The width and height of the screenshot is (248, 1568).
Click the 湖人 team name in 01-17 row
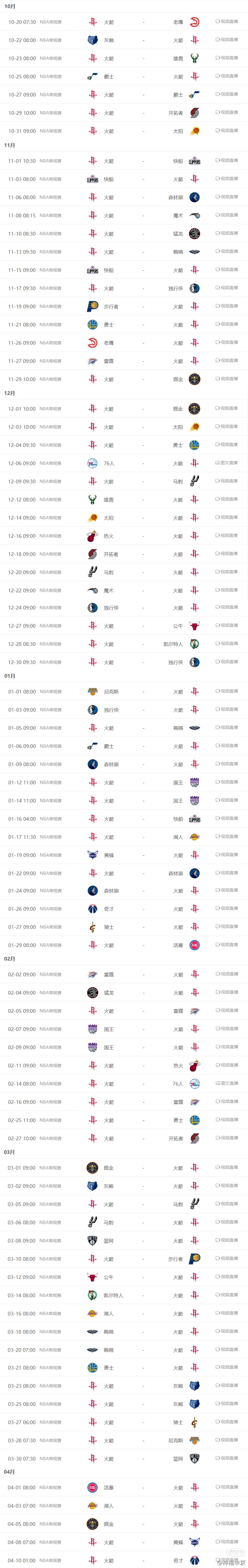(178, 837)
